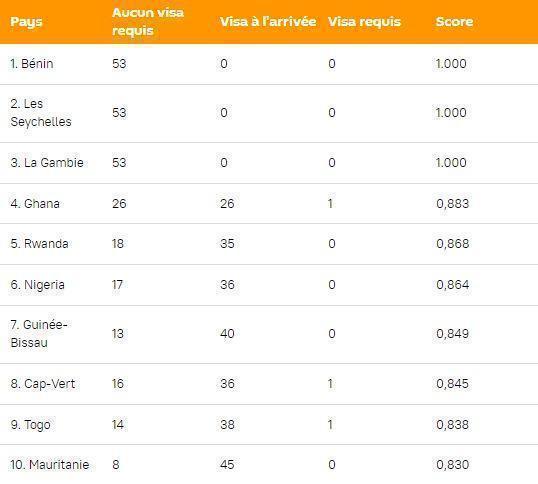
Task: Click the Visa requis column header
Action: pos(364,22)
